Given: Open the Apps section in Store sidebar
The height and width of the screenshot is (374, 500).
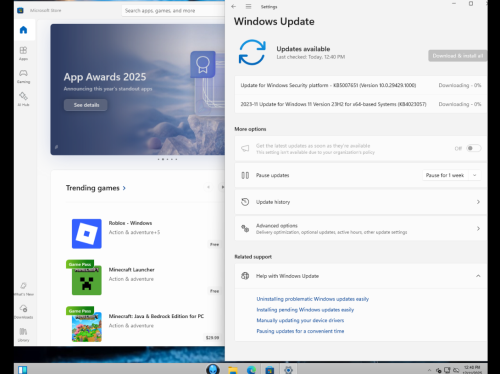Looking at the screenshot, I should pyautogui.click(x=23, y=53).
